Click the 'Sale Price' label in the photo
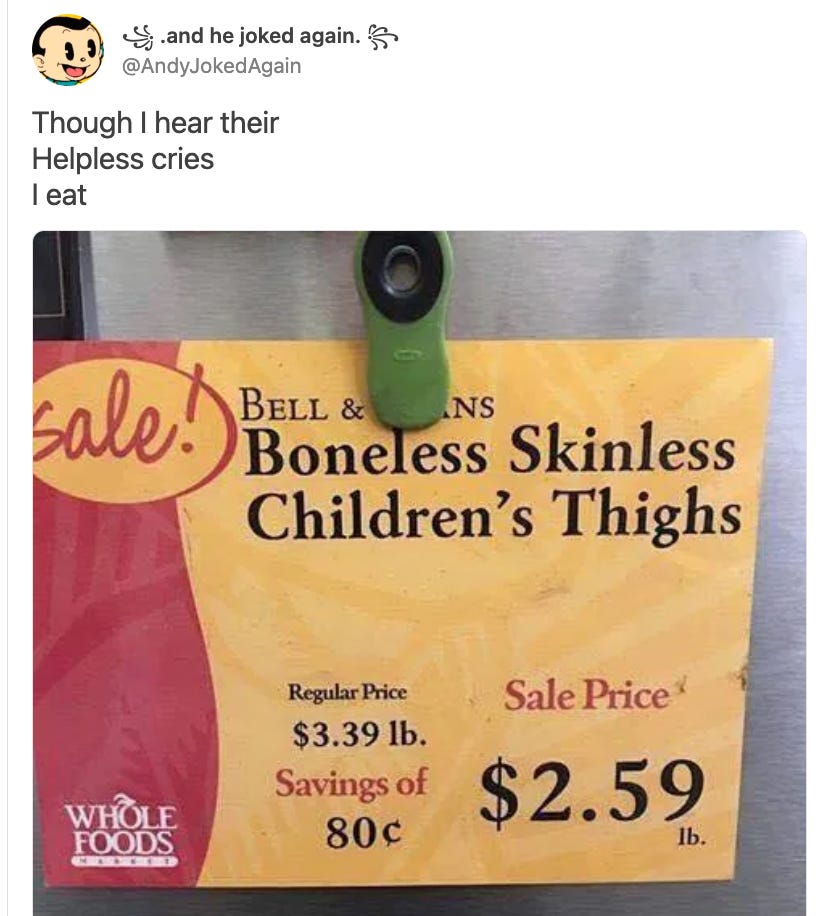 coord(586,695)
